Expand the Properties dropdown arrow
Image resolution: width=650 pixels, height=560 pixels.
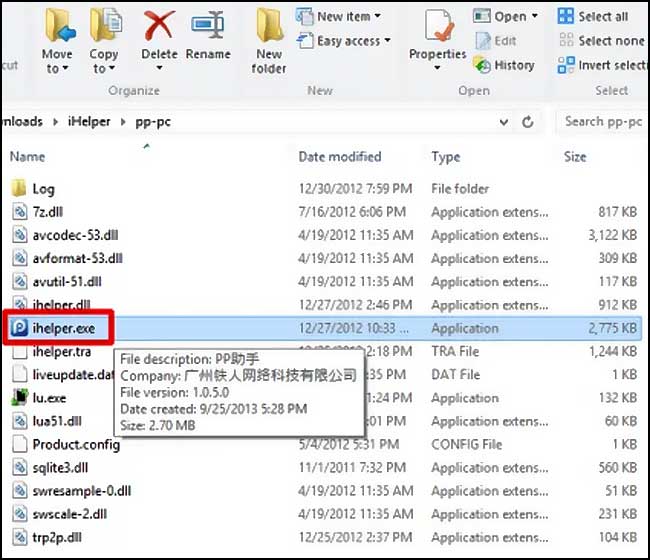437,68
